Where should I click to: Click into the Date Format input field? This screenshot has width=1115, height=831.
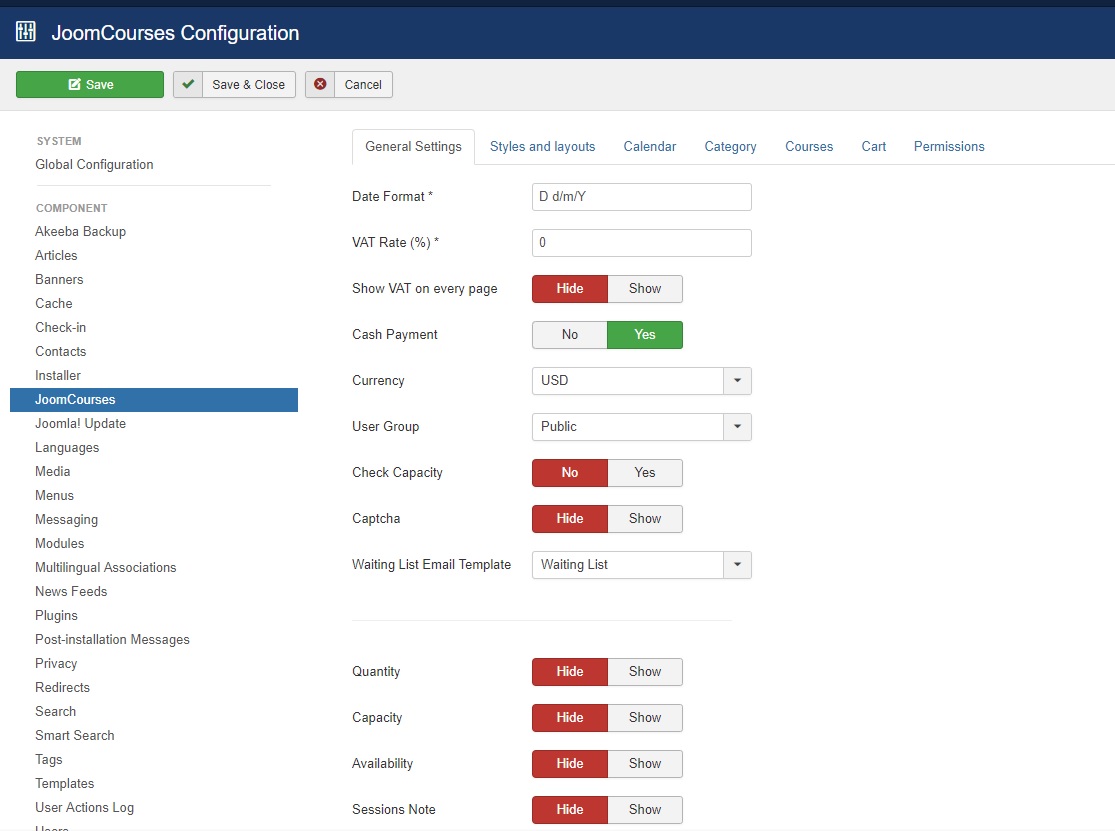point(641,196)
